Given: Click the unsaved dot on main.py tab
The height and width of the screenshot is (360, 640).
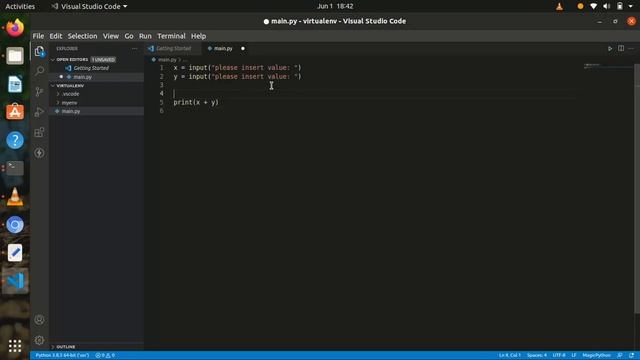Looking at the screenshot, I should tap(243, 49).
